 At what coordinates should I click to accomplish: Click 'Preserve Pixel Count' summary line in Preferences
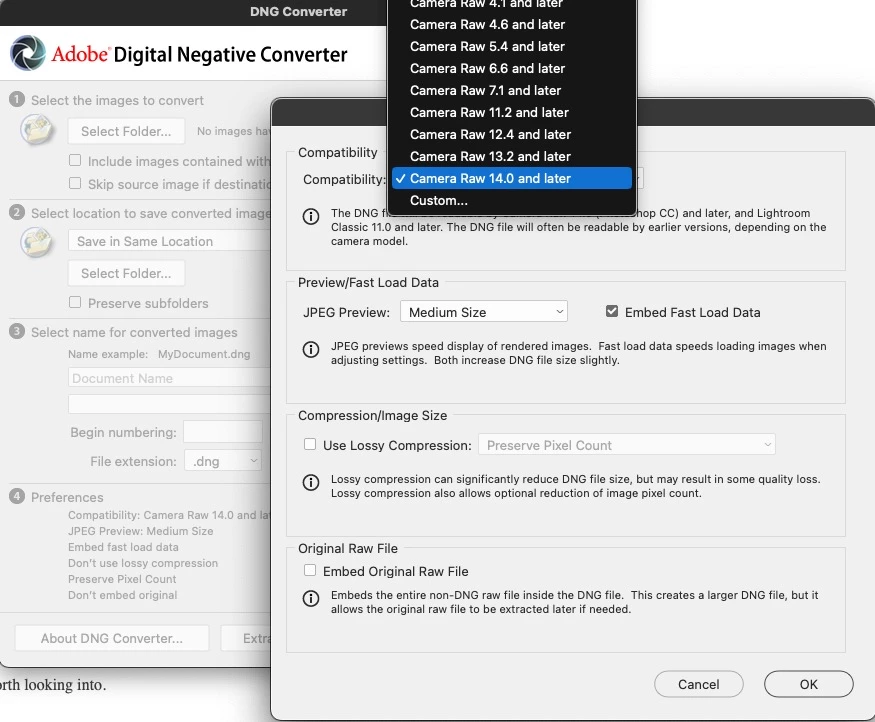(x=122, y=579)
